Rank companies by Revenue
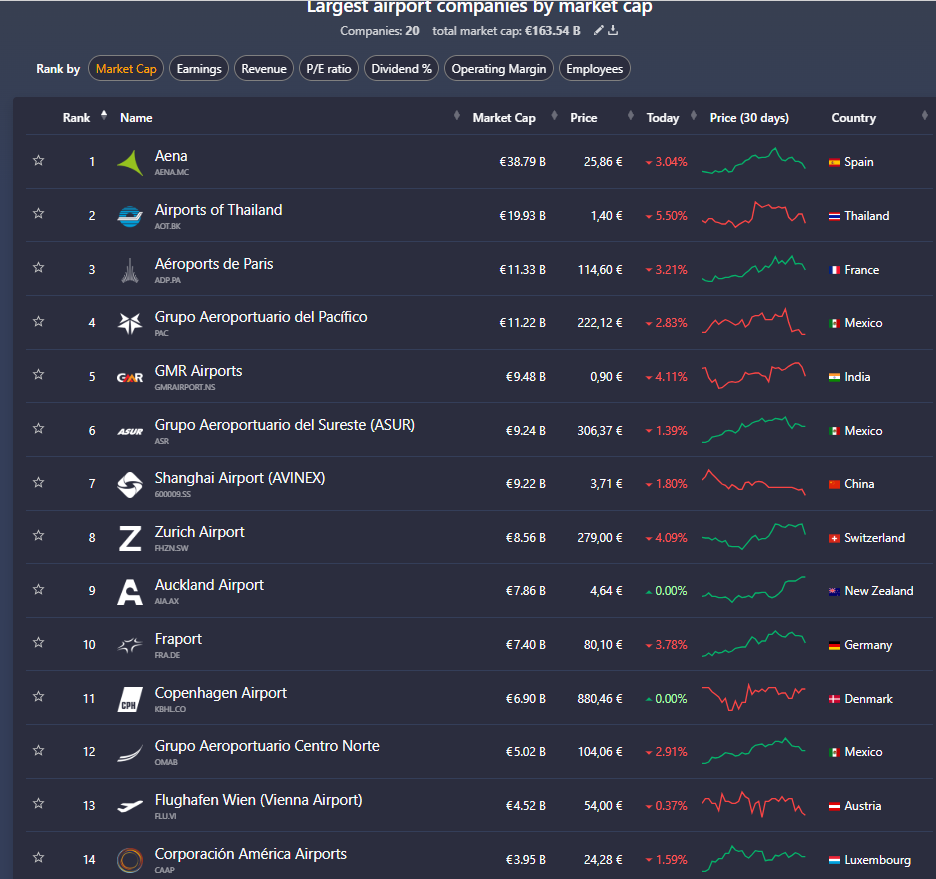 click(x=264, y=69)
